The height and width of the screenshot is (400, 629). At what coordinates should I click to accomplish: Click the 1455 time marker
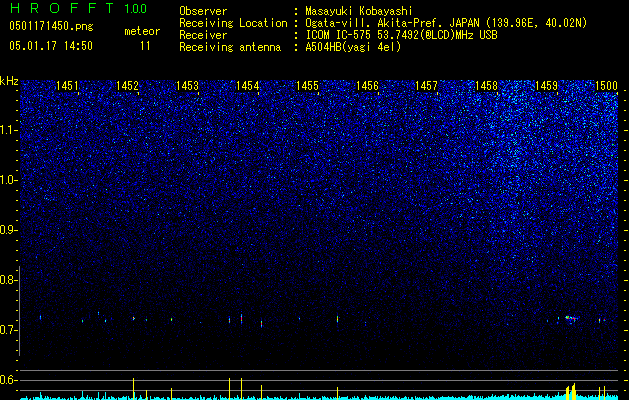point(307,85)
